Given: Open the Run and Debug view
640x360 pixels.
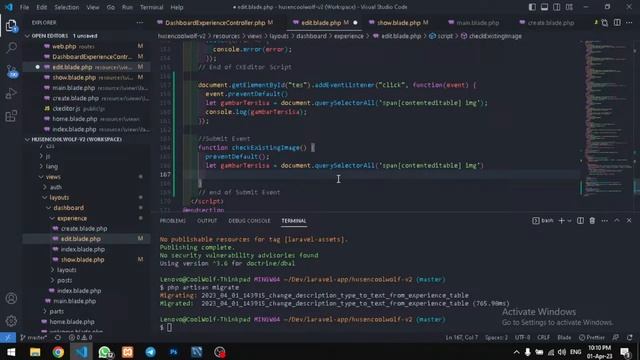Looking at the screenshot, I should [11, 93].
